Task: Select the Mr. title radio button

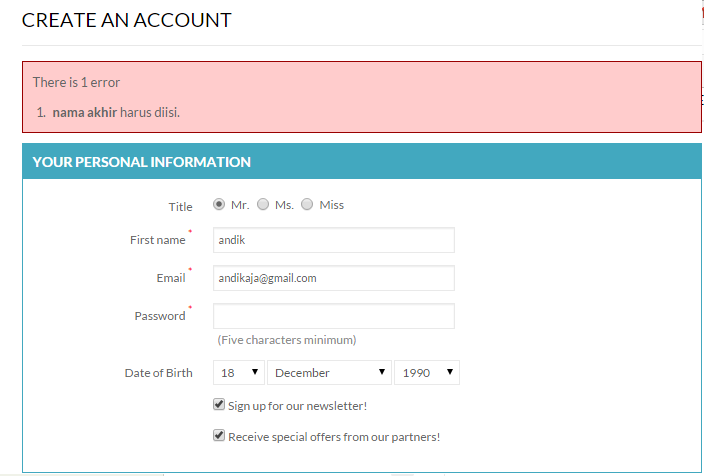Action: [x=219, y=204]
